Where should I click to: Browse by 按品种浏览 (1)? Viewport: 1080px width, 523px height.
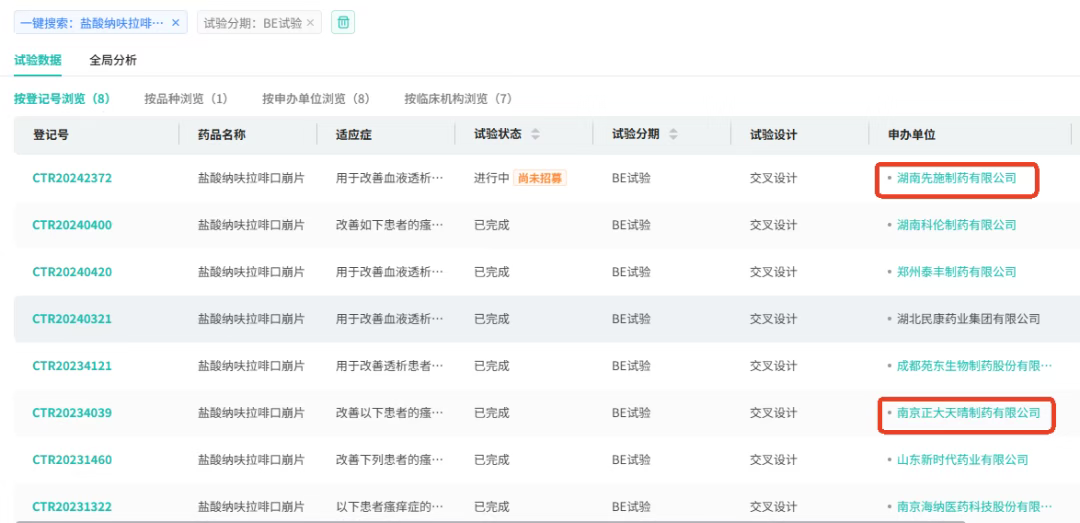186,98
